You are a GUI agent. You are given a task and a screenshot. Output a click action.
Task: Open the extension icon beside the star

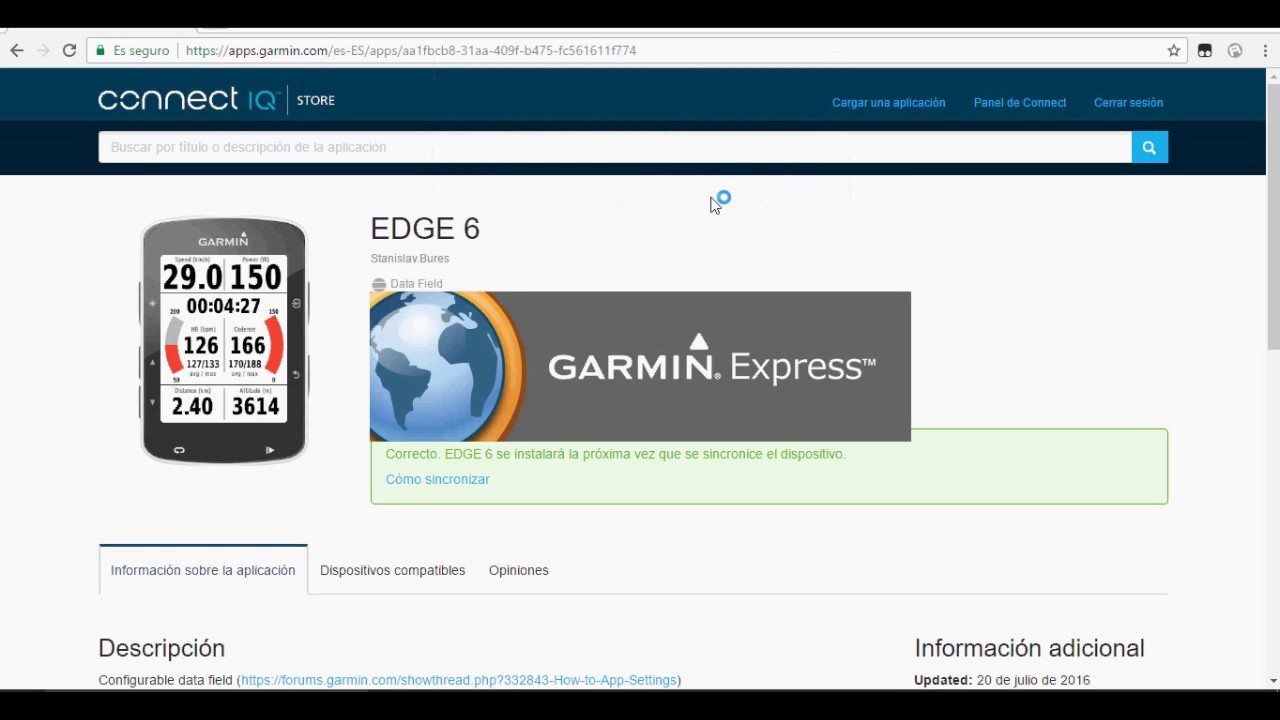1205,50
